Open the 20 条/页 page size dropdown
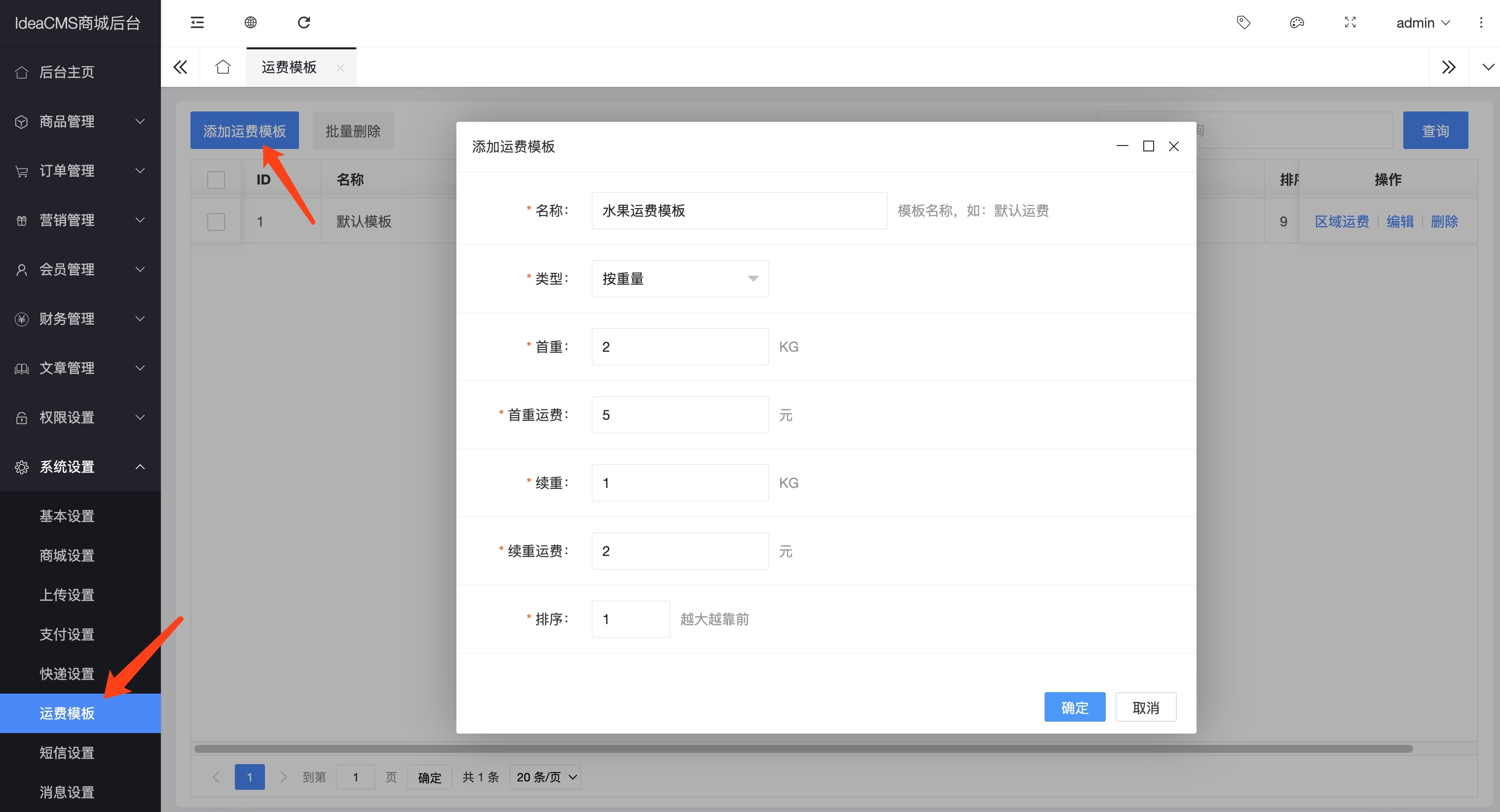The image size is (1500, 812). [546, 777]
